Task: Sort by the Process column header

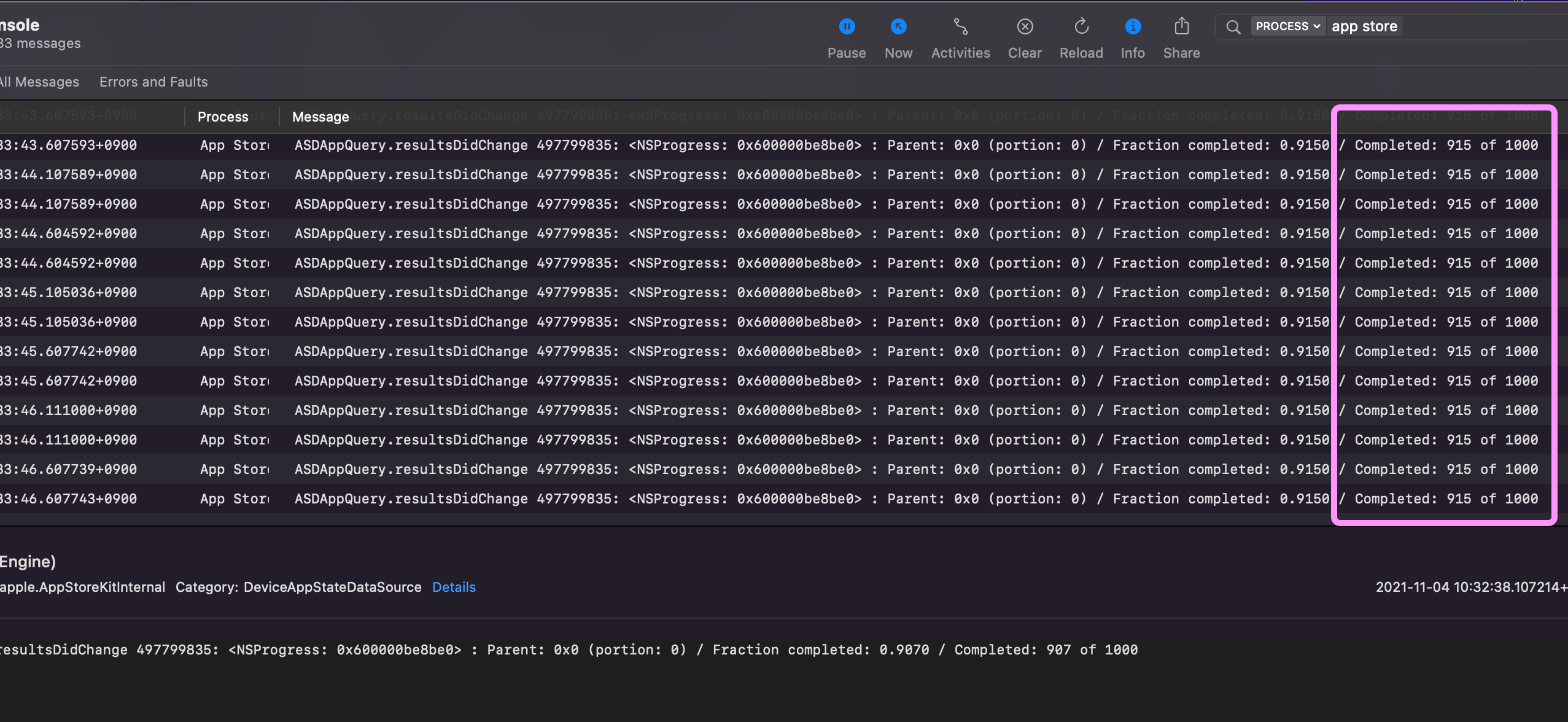Action: 223,117
